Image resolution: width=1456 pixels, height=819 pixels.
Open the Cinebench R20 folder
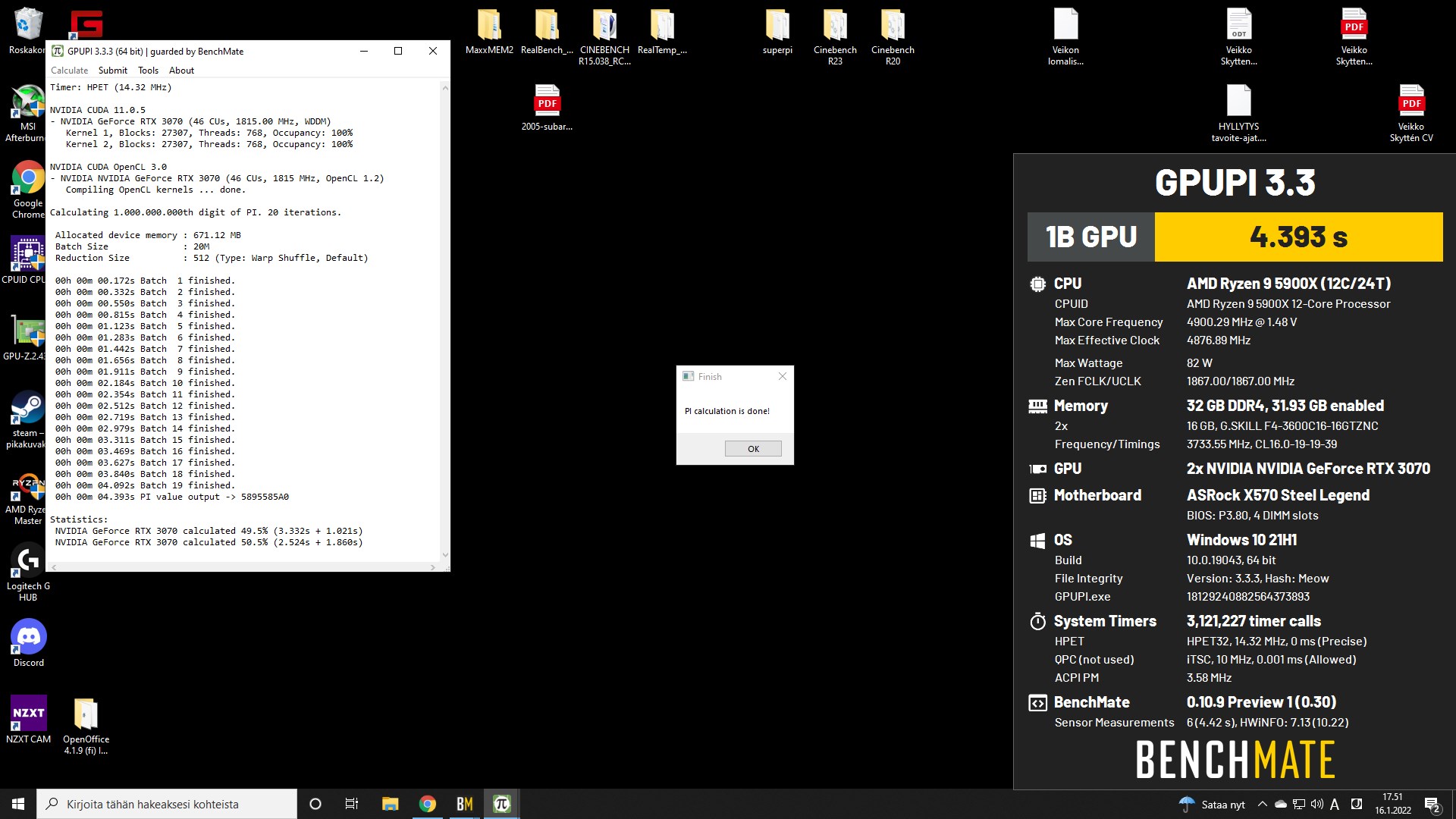[x=893, y=37]
